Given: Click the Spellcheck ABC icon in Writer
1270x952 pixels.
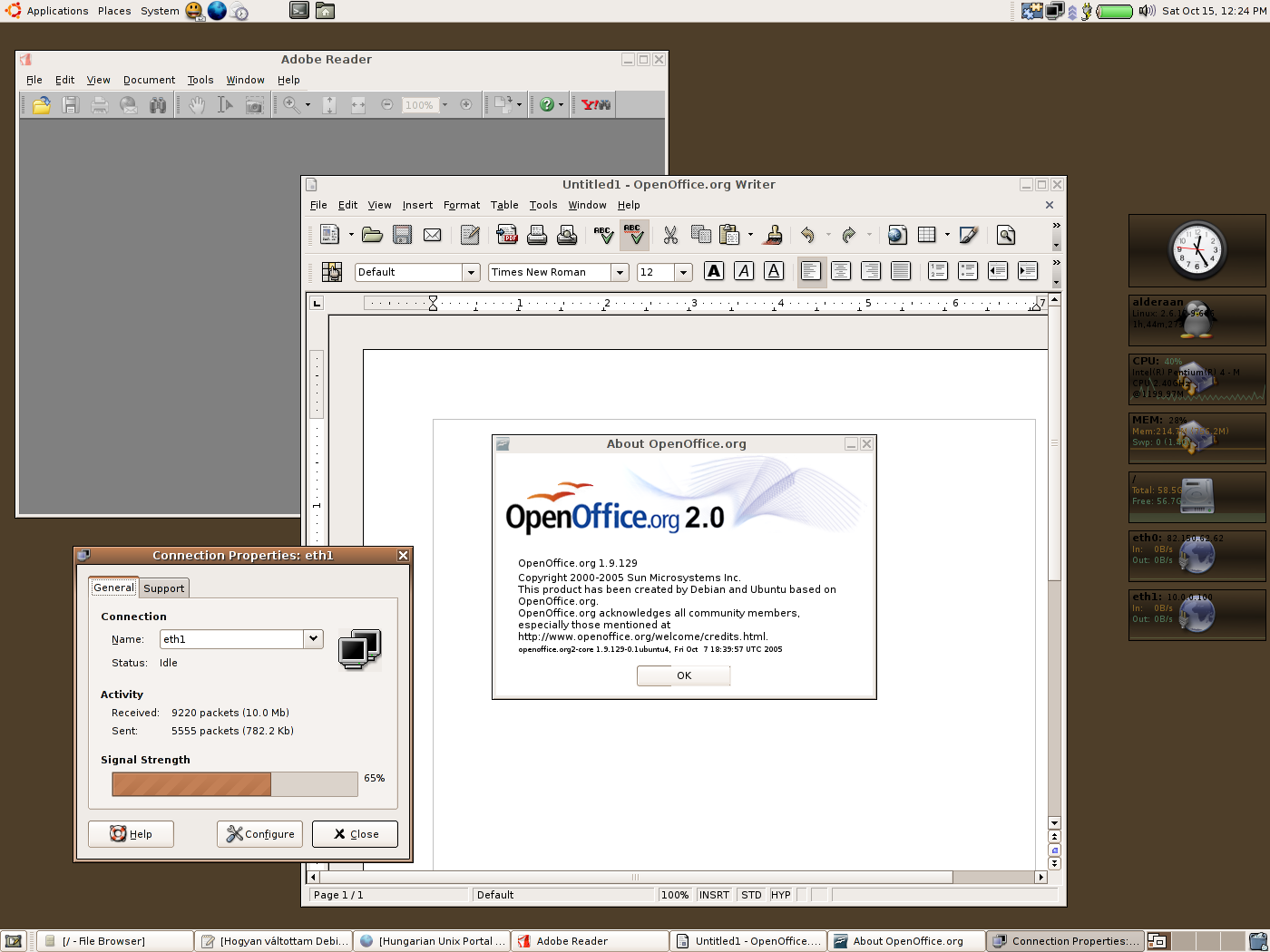Looking at the screenshot, I should (603, 235).
